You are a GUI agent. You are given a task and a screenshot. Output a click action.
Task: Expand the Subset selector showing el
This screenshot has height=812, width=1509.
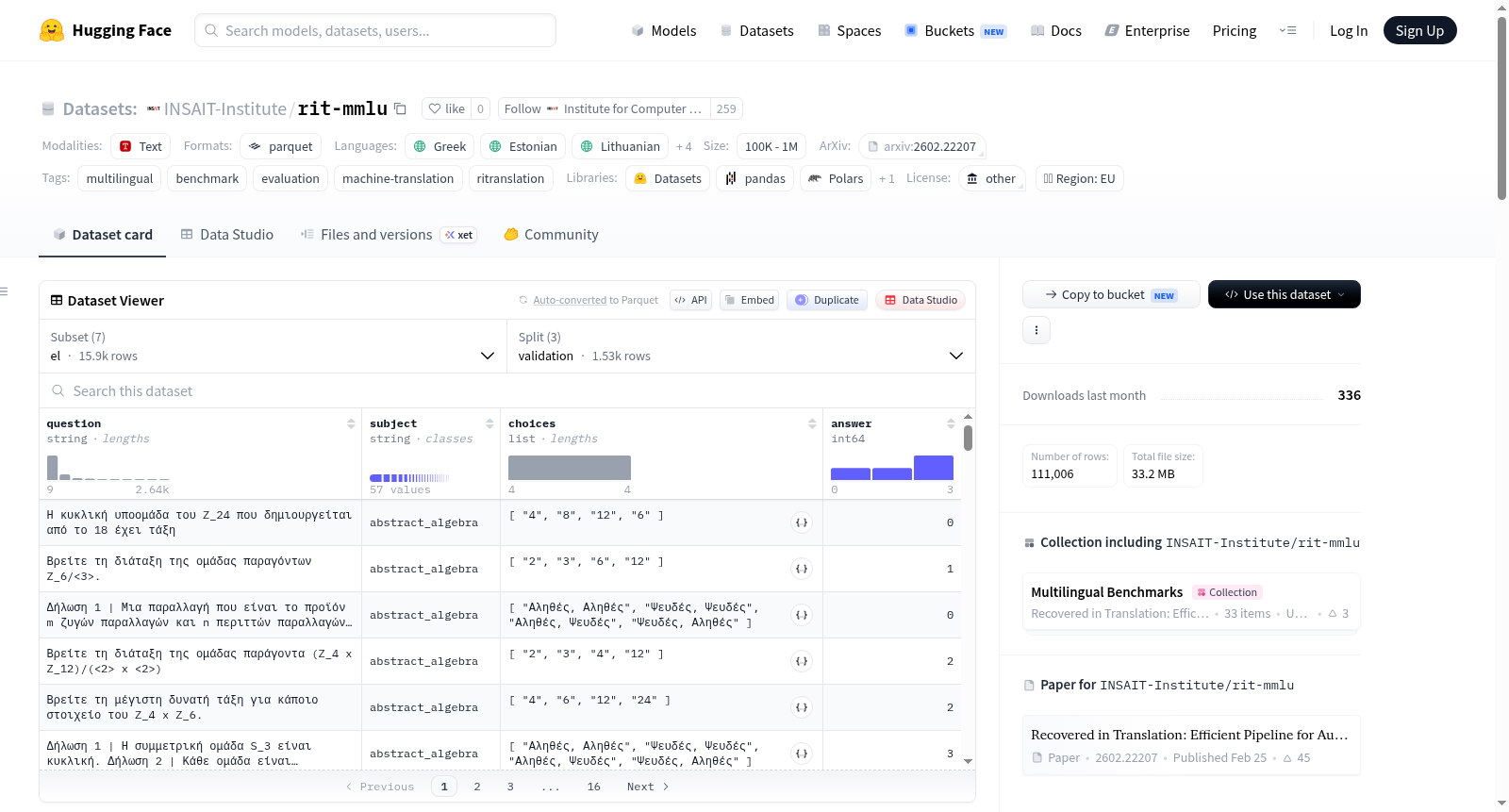pyautogui.click(x=273, y=346)
